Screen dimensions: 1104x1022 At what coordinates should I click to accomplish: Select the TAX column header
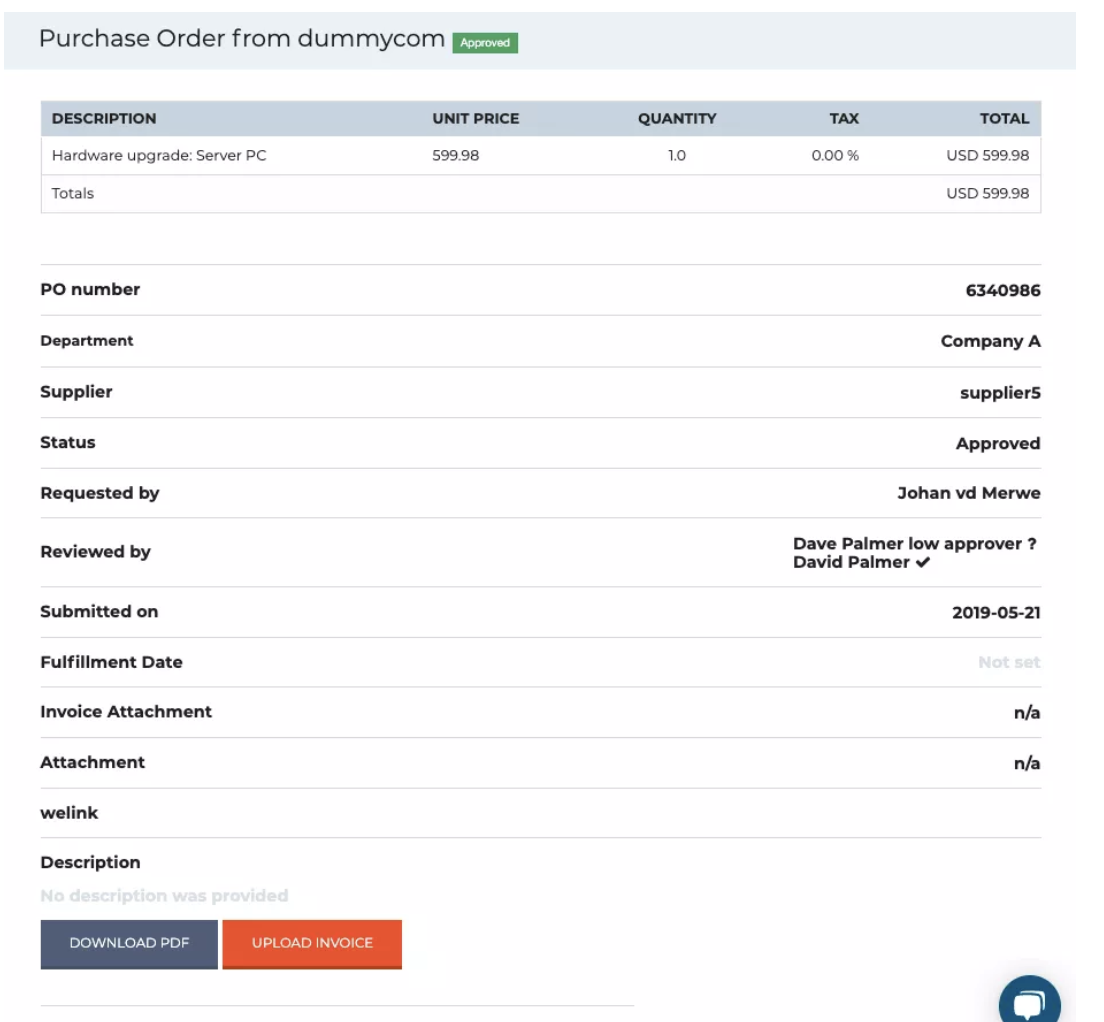(843, 118)
